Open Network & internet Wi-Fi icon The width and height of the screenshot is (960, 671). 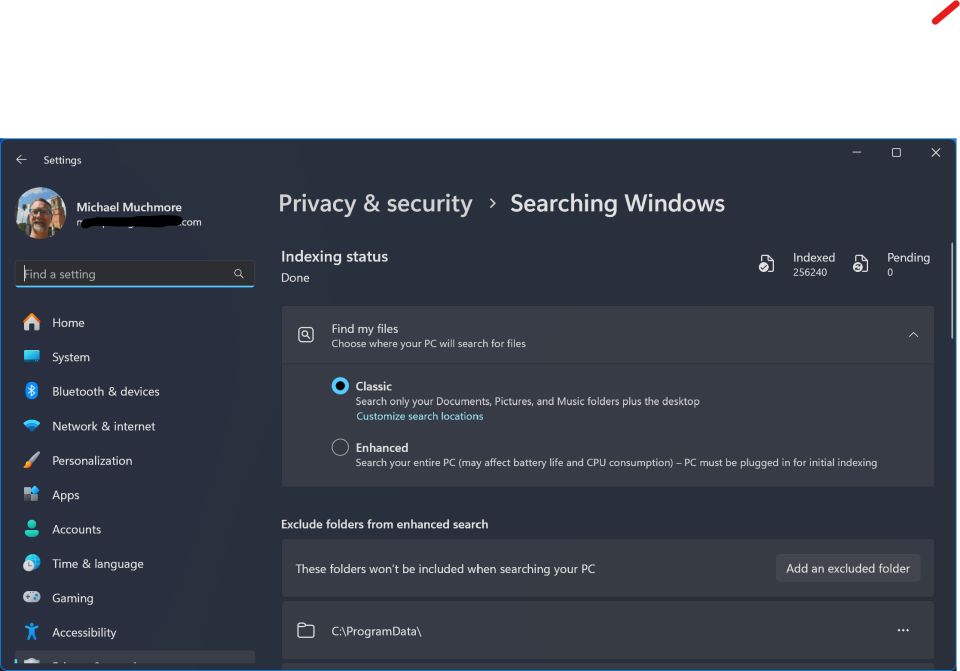pyautogui.click(x=32, y=426)
